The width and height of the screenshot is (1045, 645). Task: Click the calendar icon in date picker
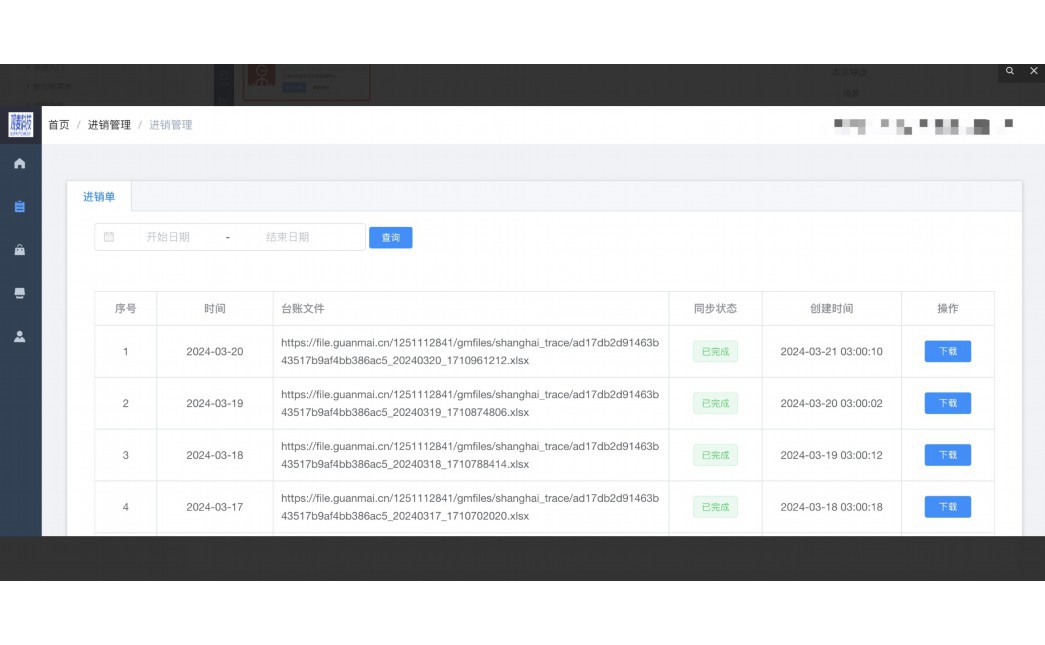tap(109, 237)
